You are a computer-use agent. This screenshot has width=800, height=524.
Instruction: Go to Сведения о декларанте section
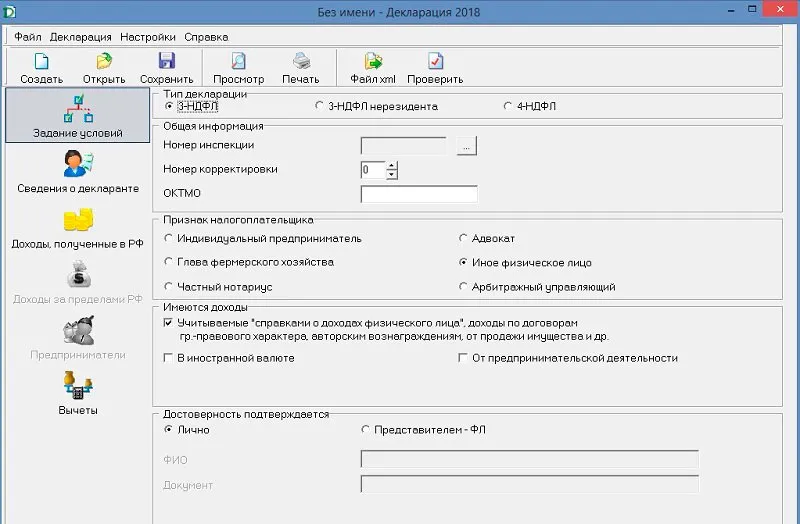point(78,172)
